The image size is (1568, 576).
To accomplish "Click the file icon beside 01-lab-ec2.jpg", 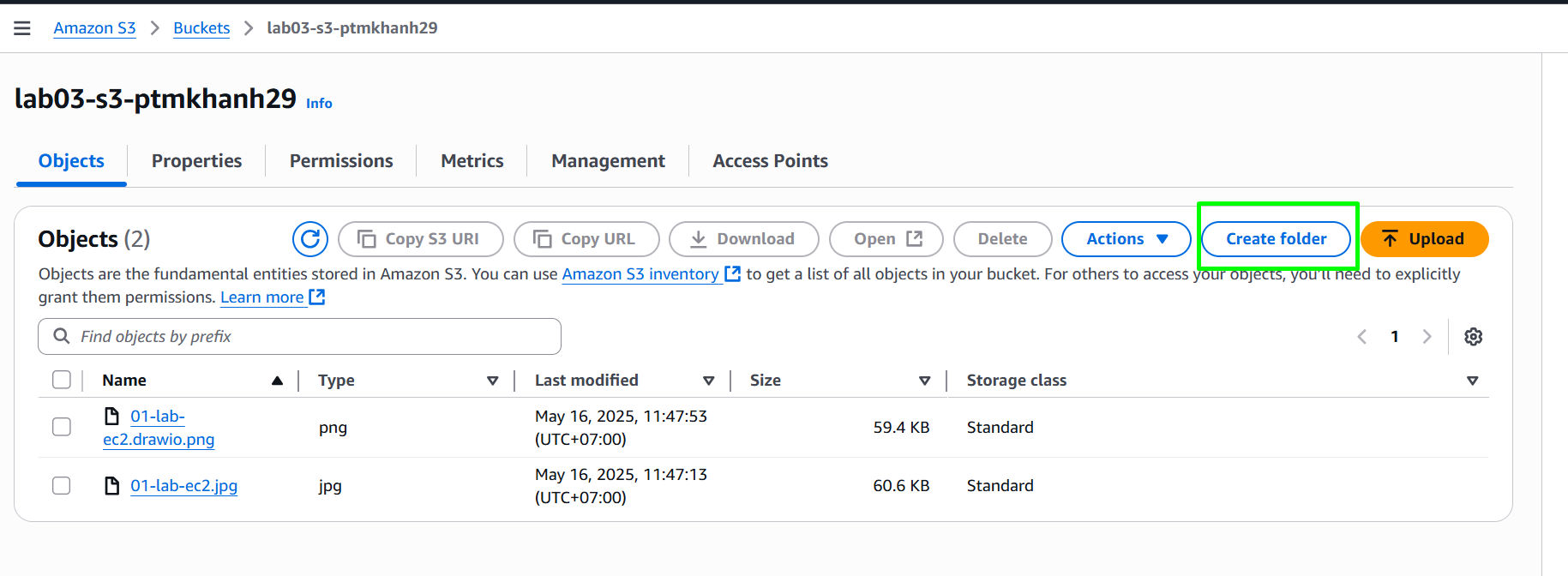I will click(x=111, y=486).
